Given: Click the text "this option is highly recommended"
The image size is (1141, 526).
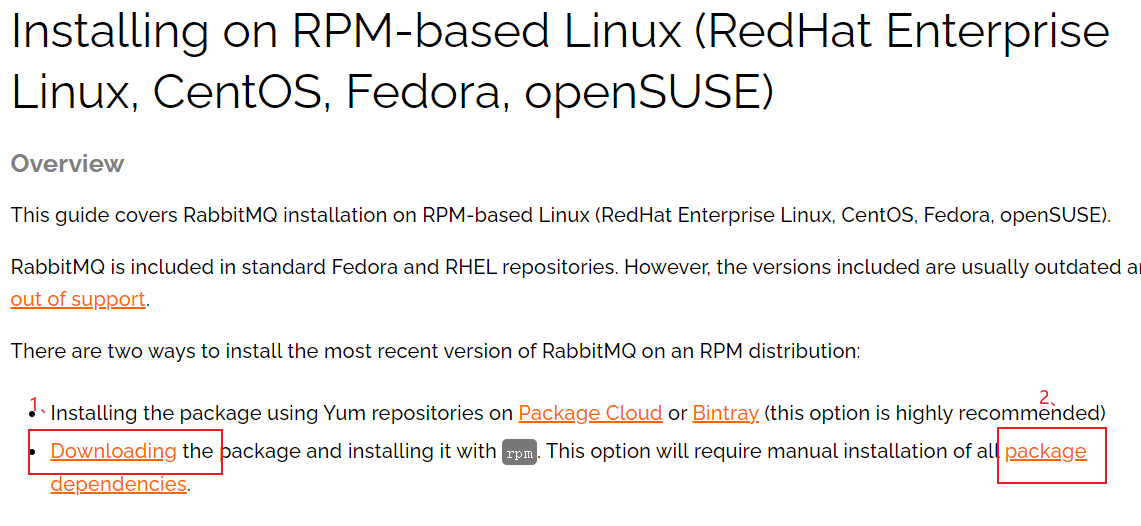Looking at the screenshot, I should click(x=934, y=413).
